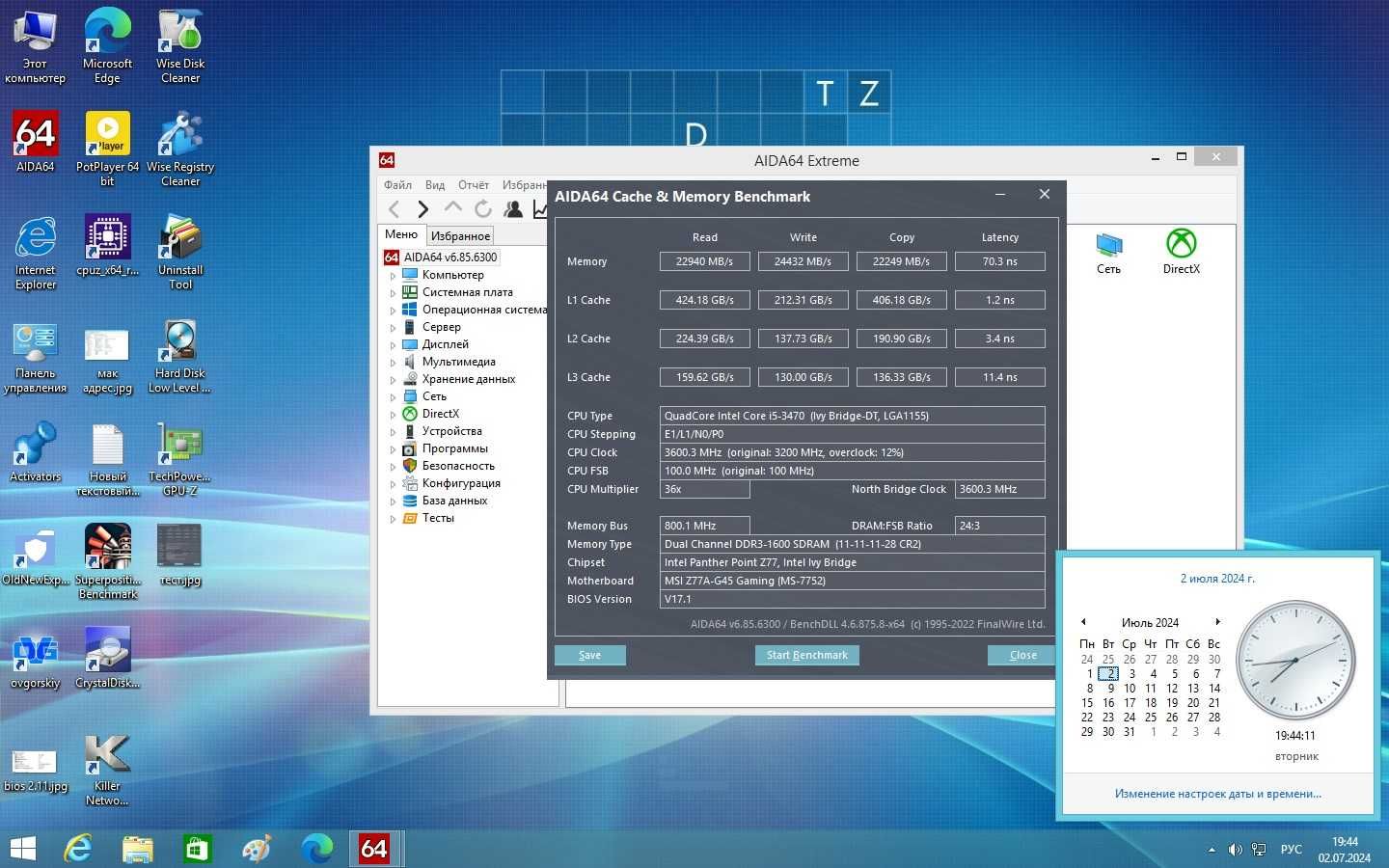Open Superposition Benchmark shortcut
This screenshot has height=868, width=1389.
click(x=107, y=561)
